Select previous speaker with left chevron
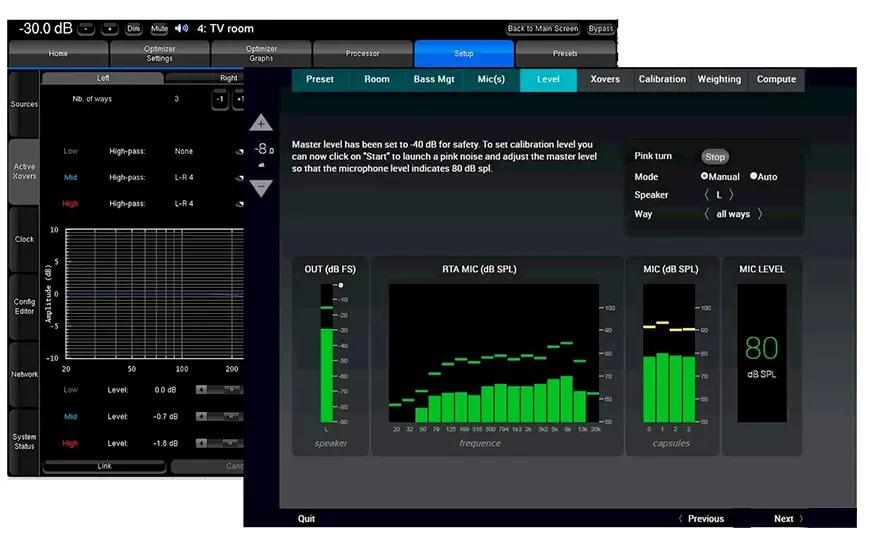Screen dimensions: 870x556 [707, 195]
